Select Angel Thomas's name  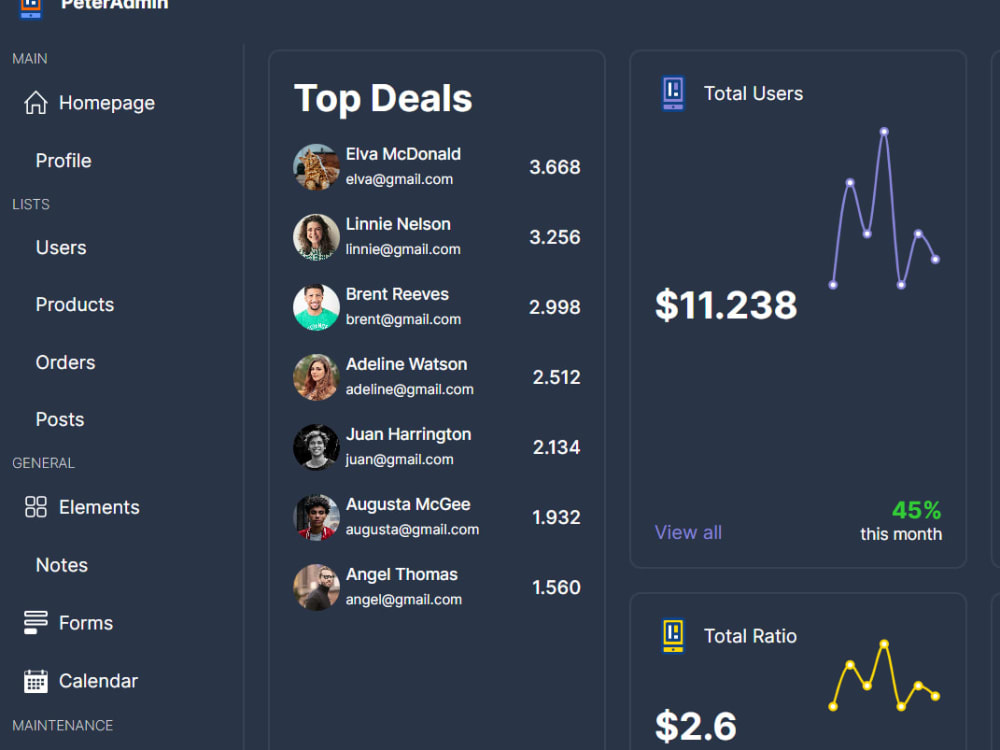[402, 575]
